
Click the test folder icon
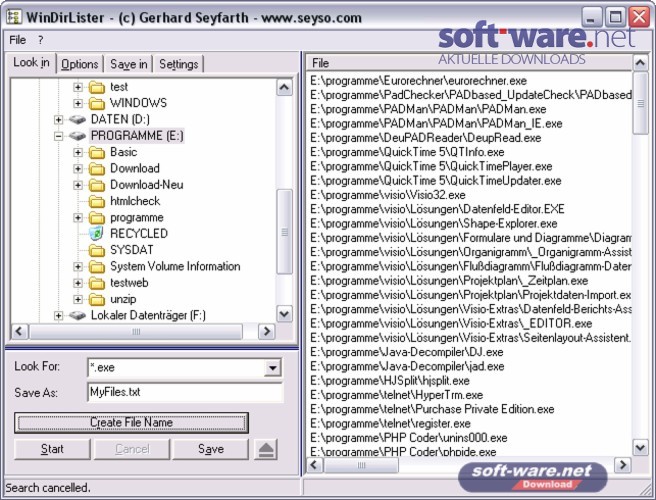97,87
